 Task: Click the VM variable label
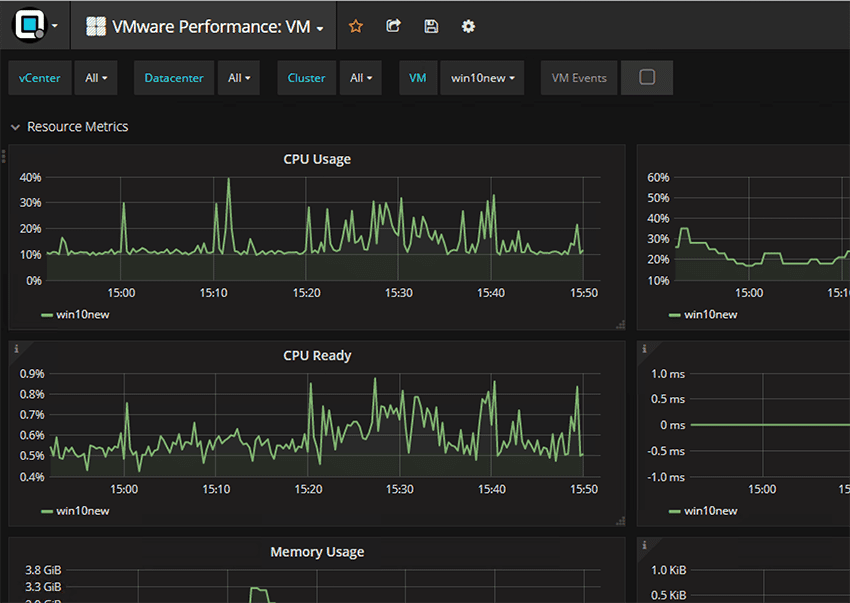click(x=417, y=78)
